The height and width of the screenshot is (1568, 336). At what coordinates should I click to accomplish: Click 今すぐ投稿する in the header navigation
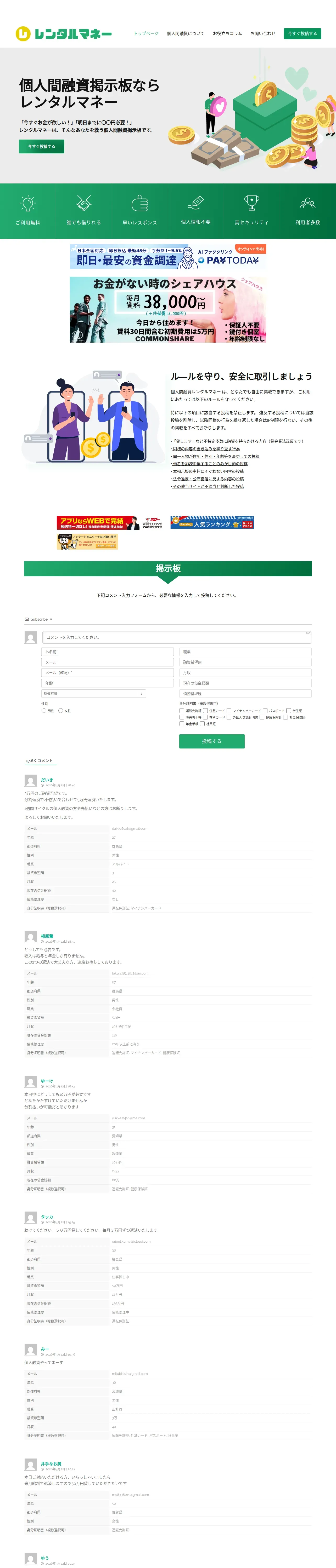[x=303, y=33]
